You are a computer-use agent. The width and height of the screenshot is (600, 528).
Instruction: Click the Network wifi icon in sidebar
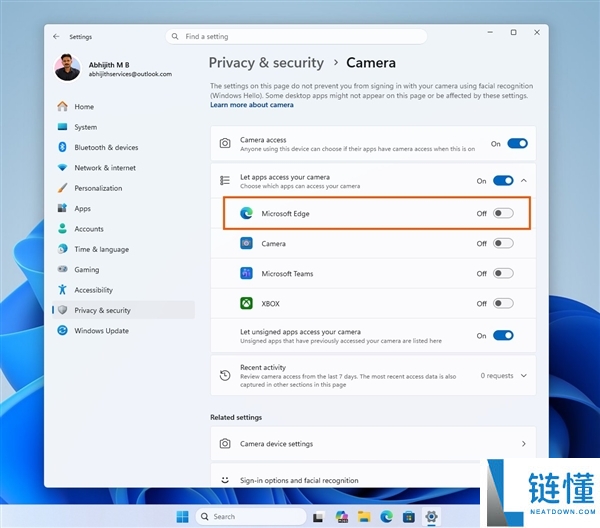pyautogui.click(x=62, y=167)
